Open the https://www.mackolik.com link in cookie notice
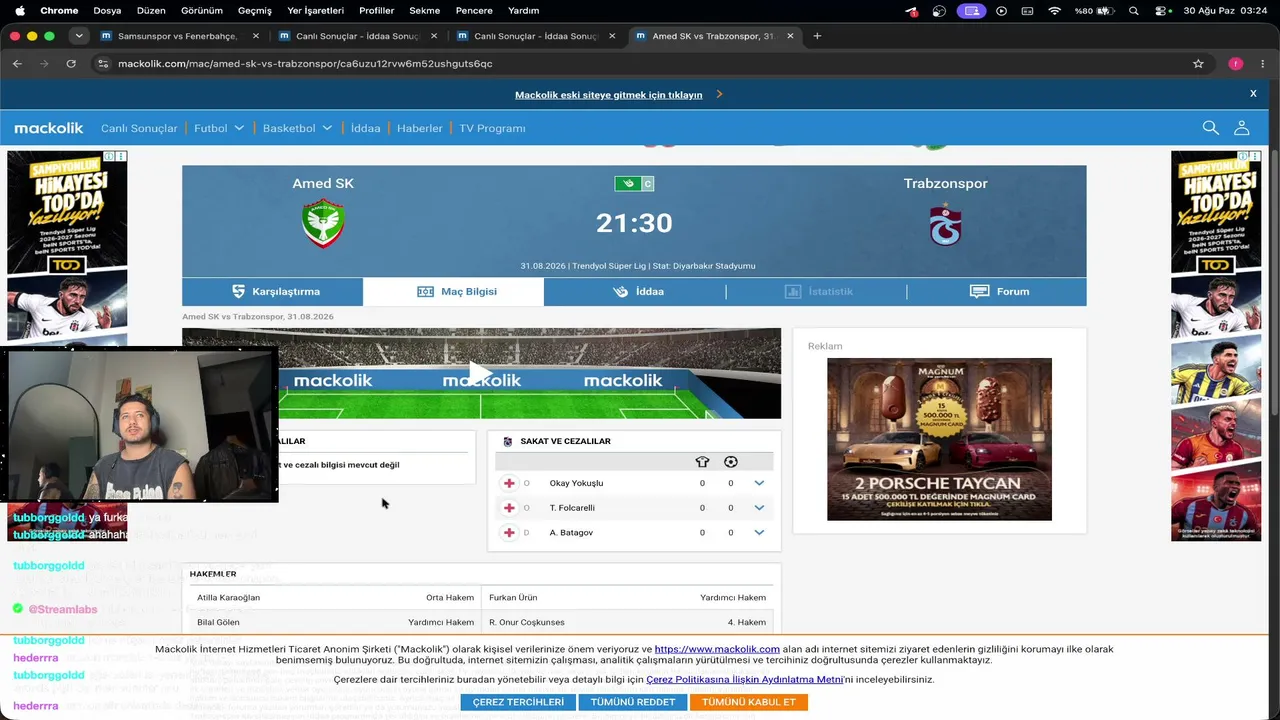 (717, 649)
